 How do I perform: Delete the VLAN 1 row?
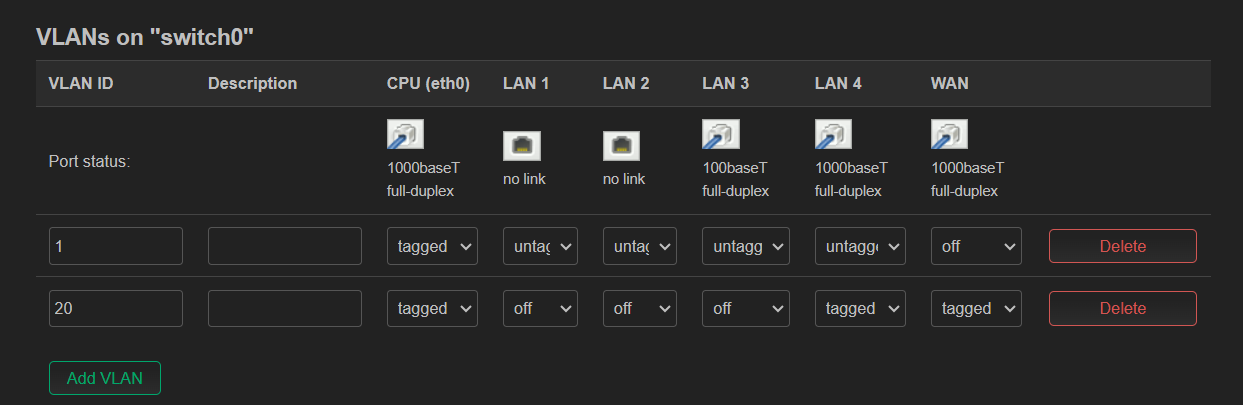[1123, 246]
